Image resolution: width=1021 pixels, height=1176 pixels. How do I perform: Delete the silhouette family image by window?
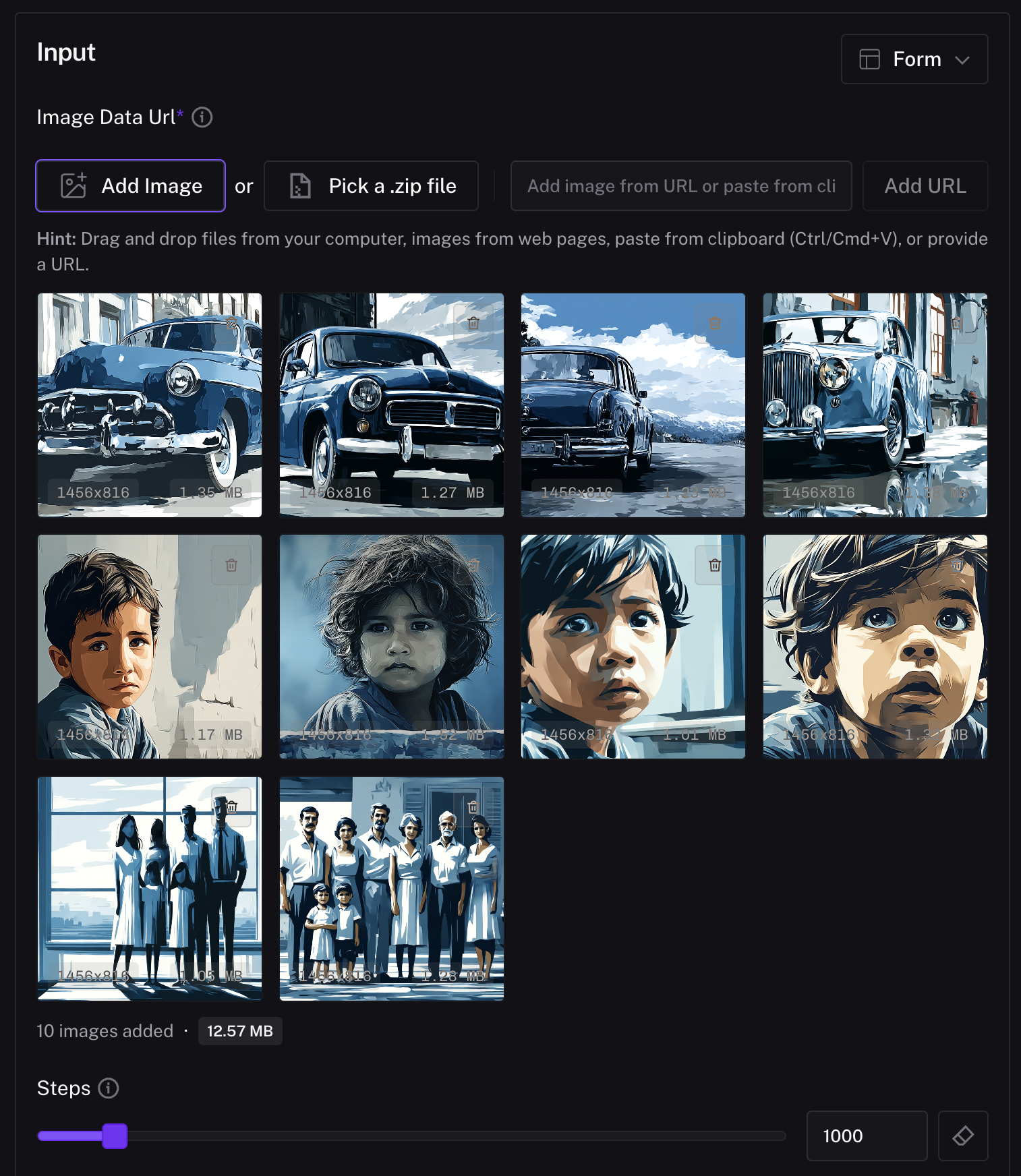point(231,806)
